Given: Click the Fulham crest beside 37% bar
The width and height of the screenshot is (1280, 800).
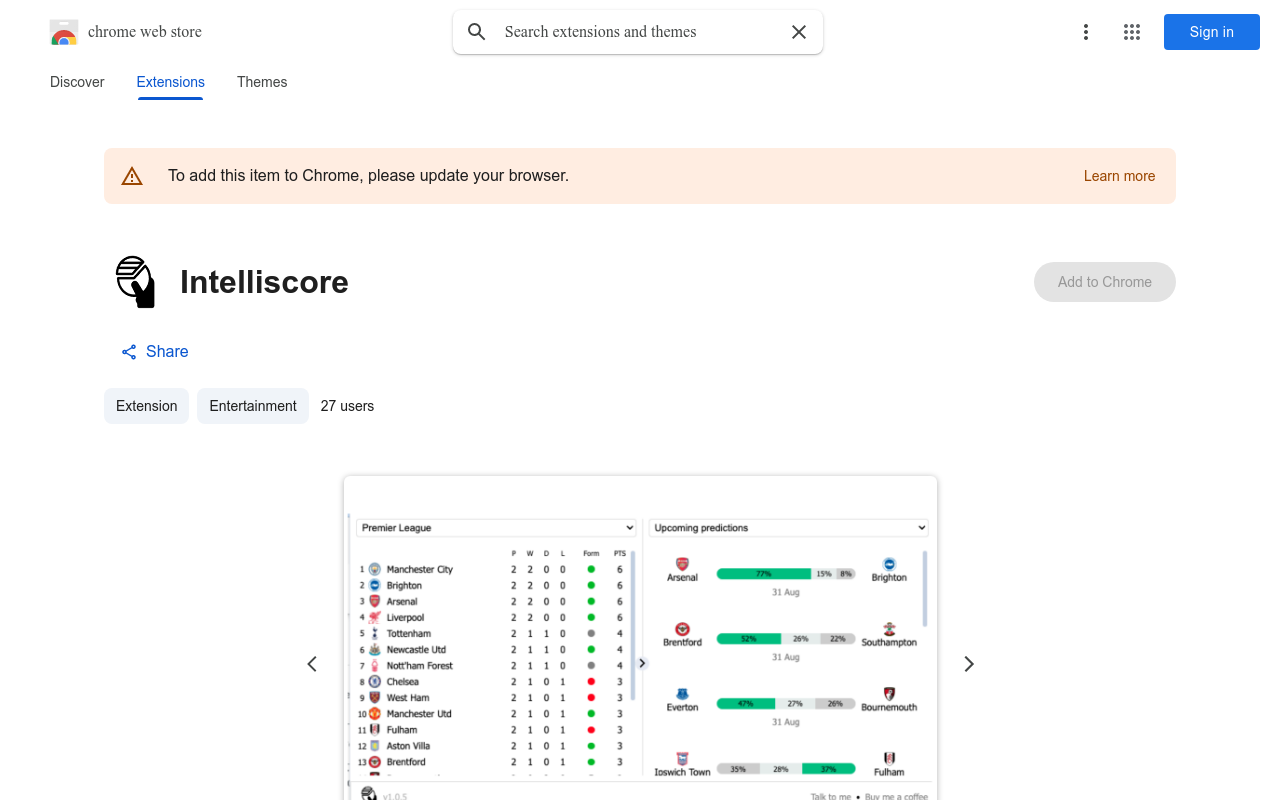Looking at the screenshot, I should 889,759.
